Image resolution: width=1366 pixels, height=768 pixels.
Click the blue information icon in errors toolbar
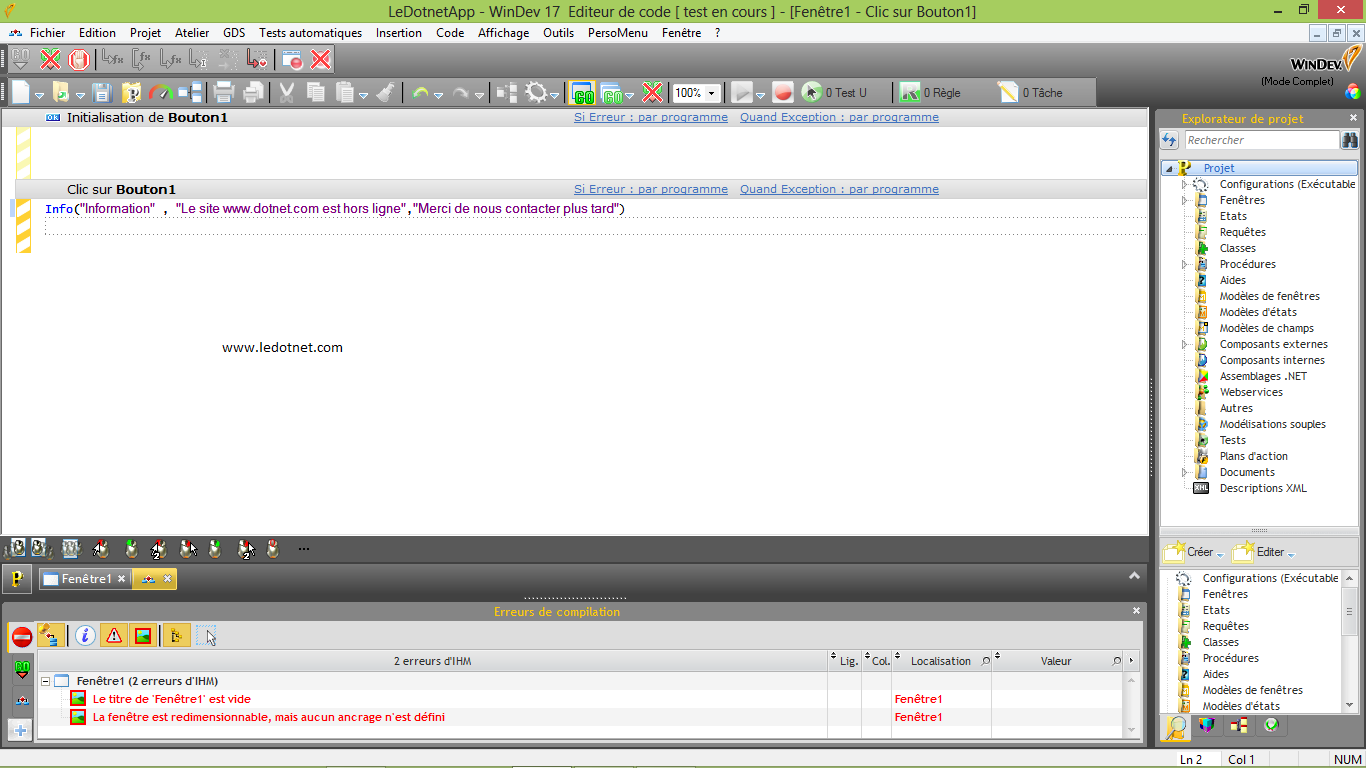(x=84, y=635)
